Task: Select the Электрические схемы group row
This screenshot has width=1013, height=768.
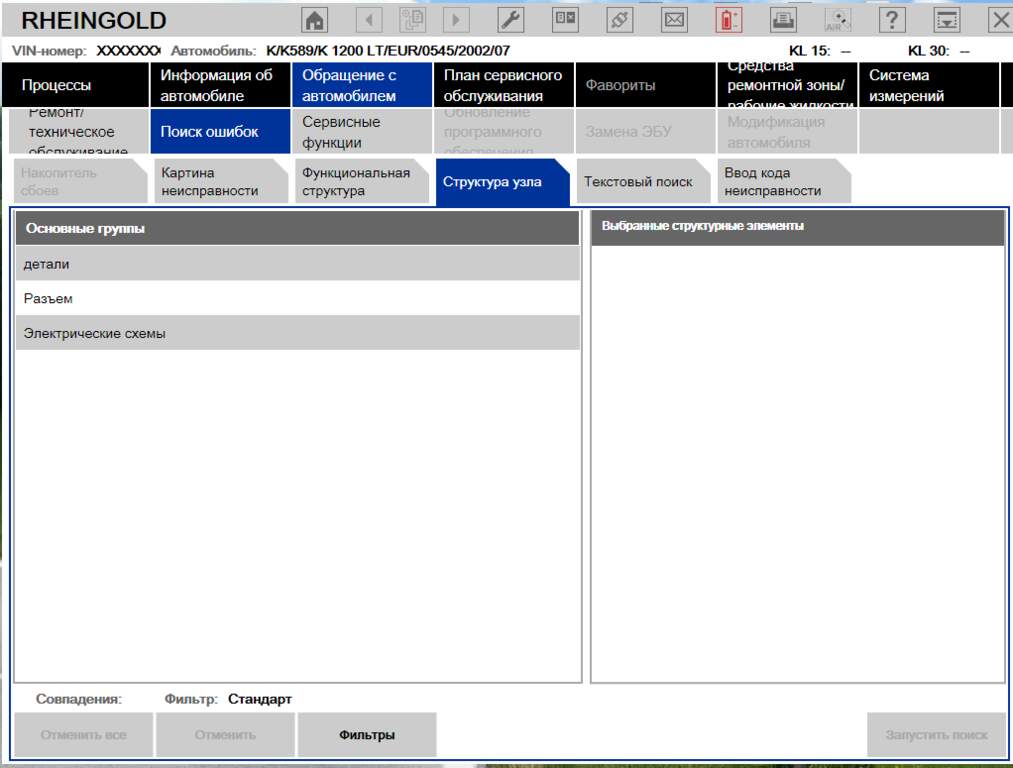Action: pos(297,334)
